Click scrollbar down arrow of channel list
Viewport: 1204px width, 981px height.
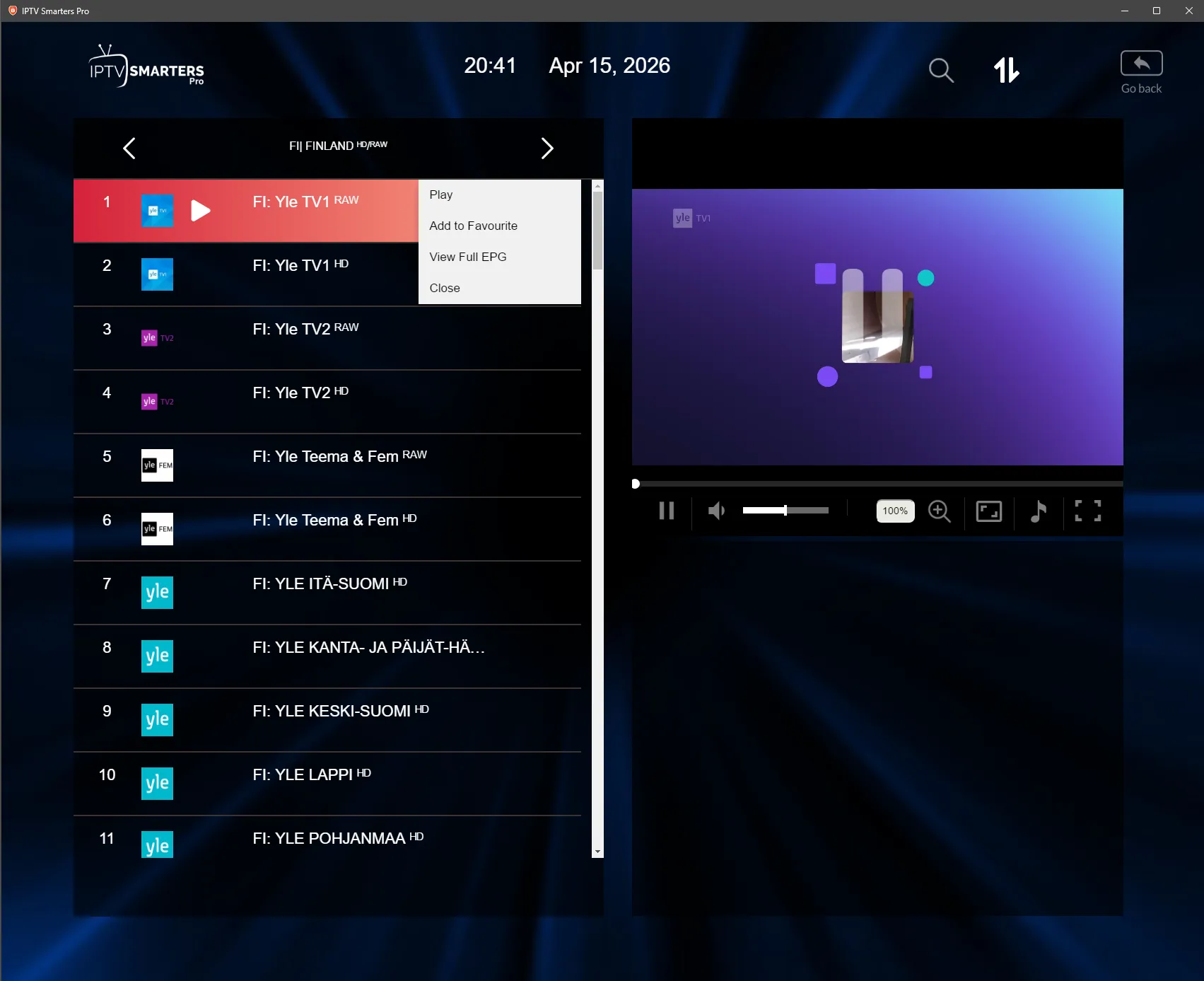(x=598, y=852)
